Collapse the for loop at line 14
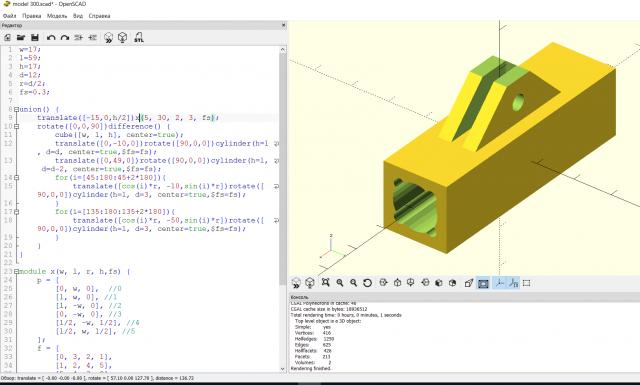Image resolution: width=640 pixels, height=385 pixels. point(16,178)
